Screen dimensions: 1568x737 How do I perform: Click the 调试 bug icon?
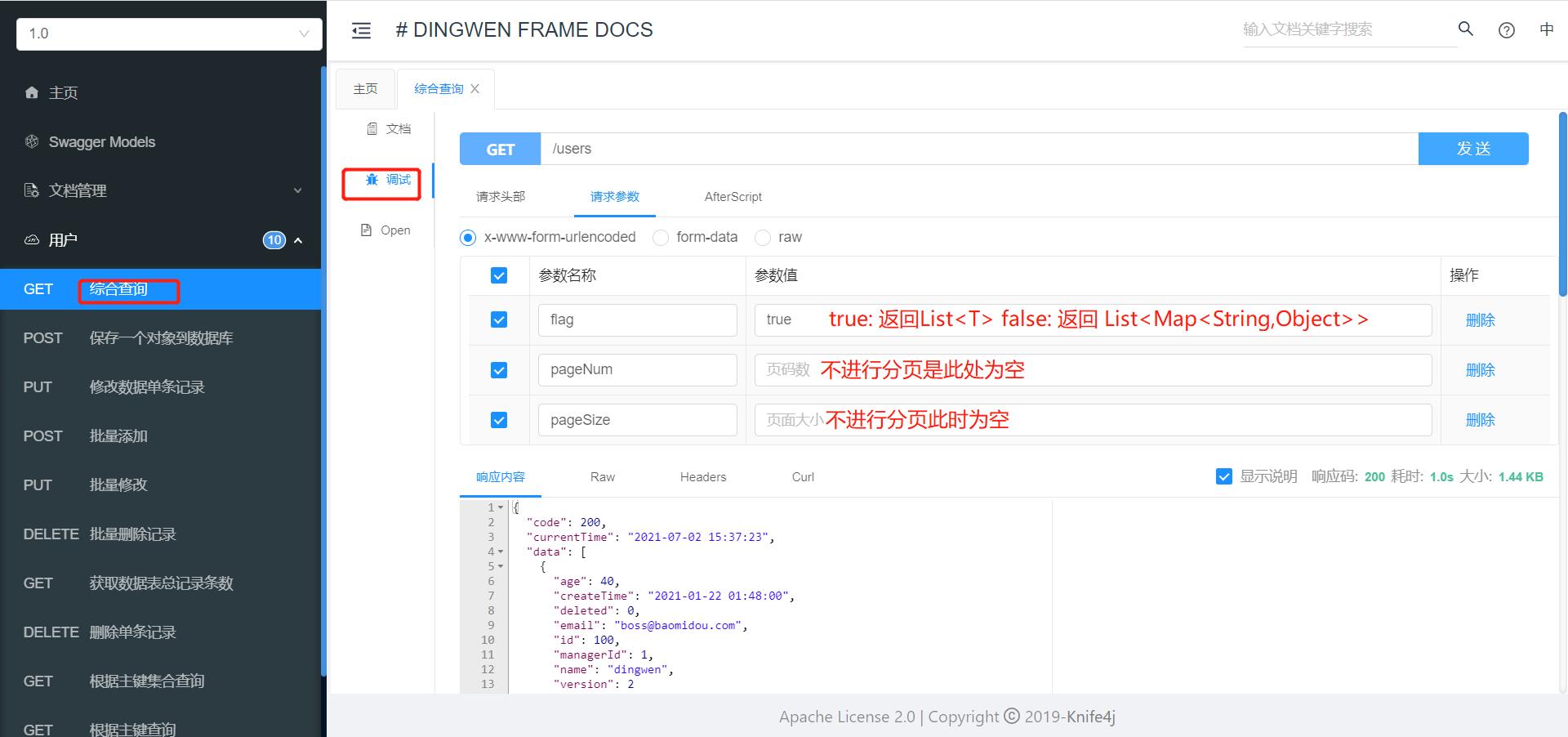pos(372,180)
